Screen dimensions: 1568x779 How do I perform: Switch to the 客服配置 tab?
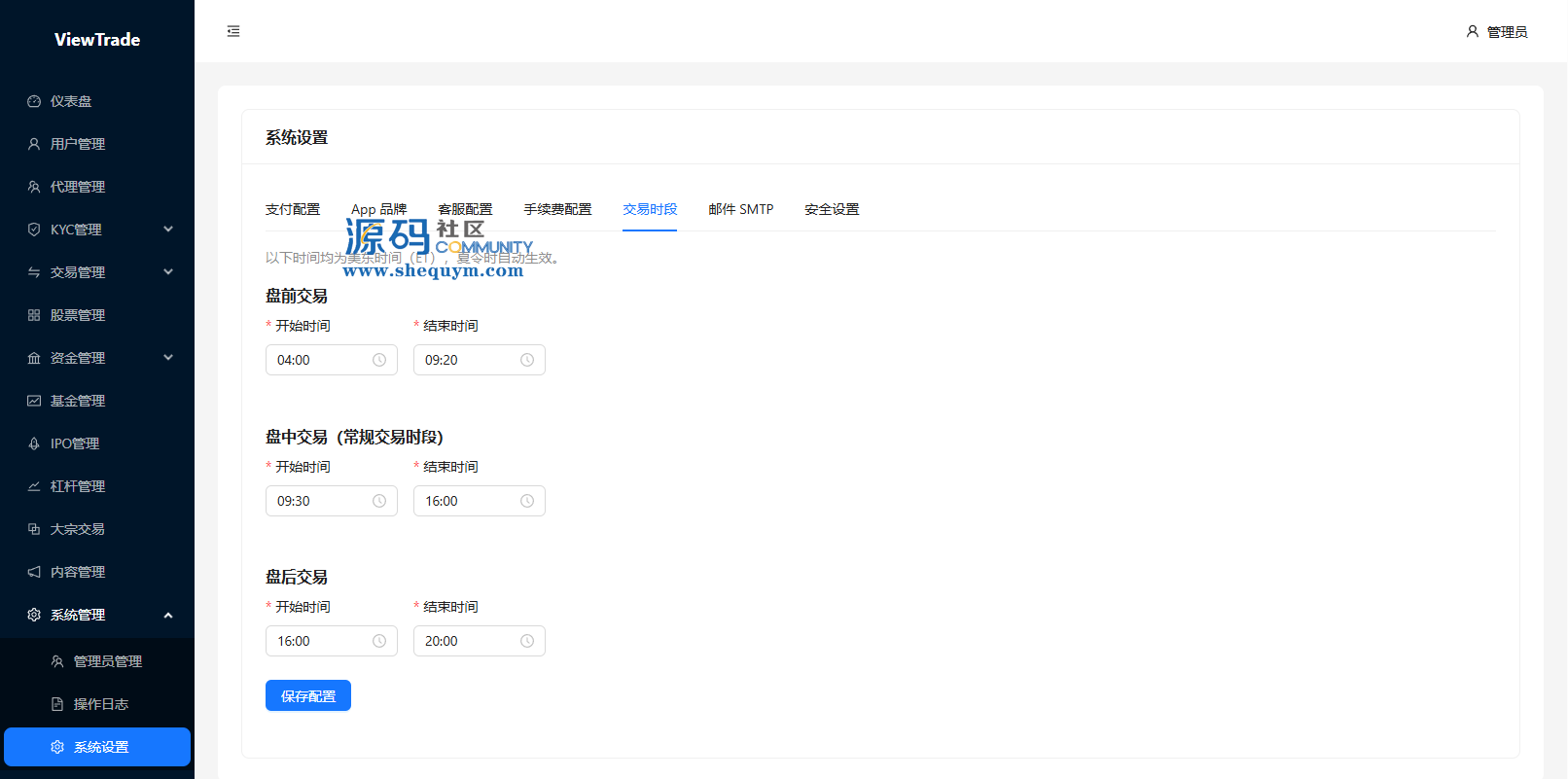point(465,209)
